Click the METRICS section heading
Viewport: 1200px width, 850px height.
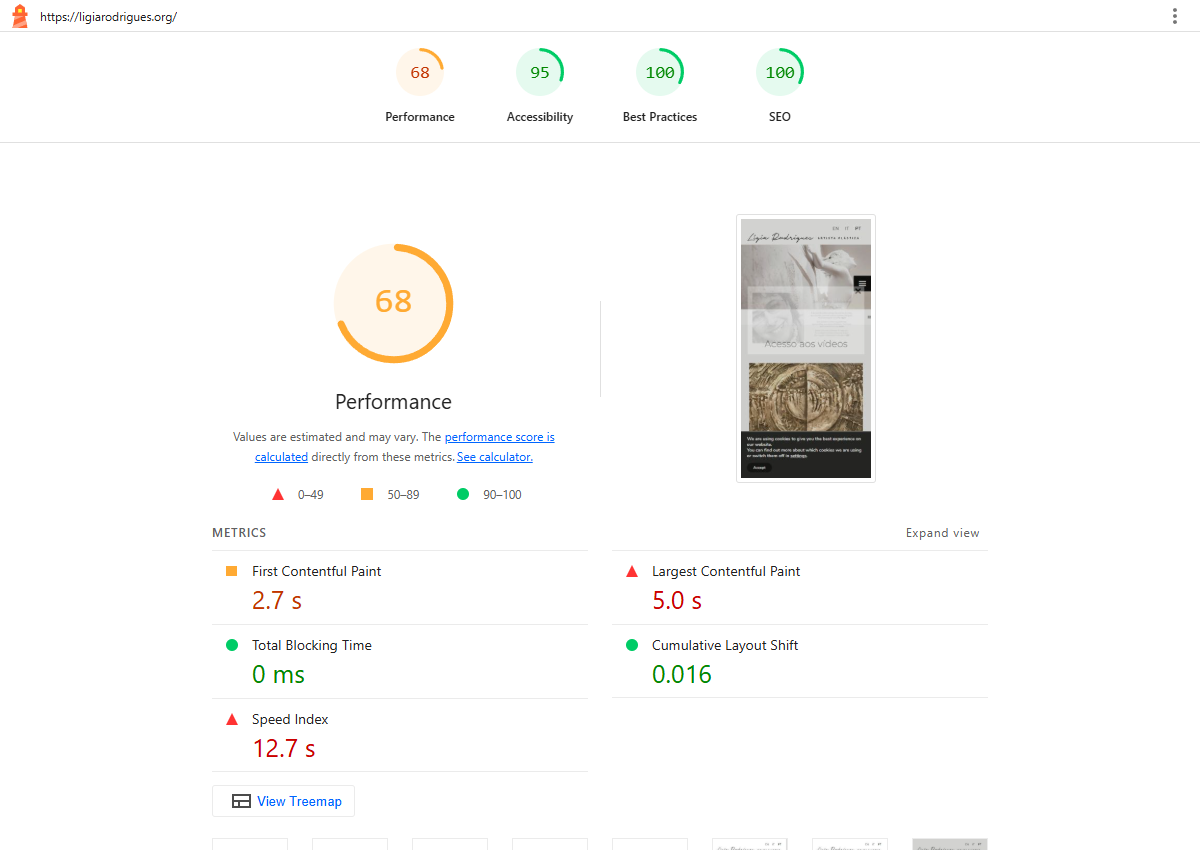(x=239, y=533)
